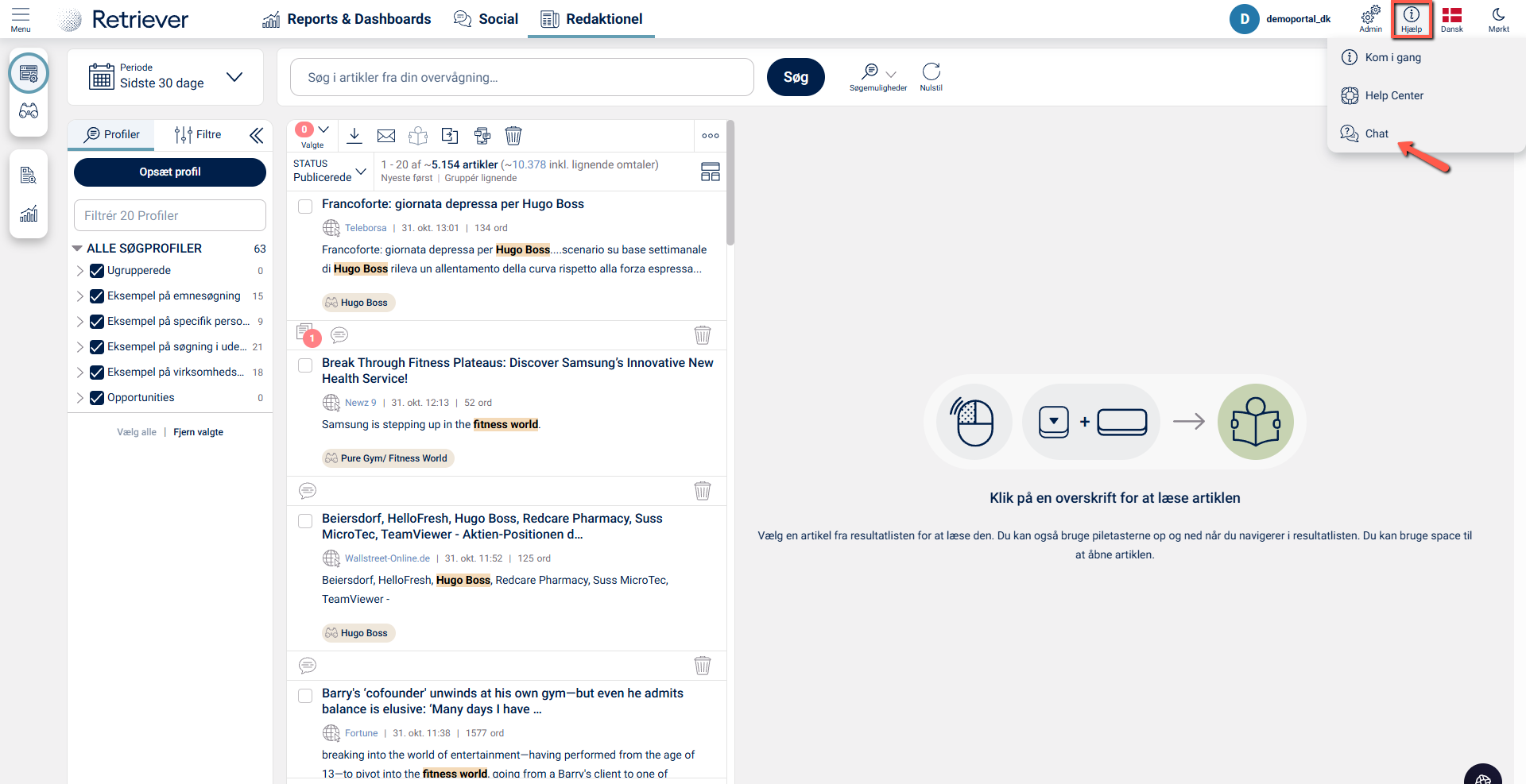Open comments for the Beiersdorf article
Image resolution: width=1526 pixels, height=784 pixels.
[308, 665]
